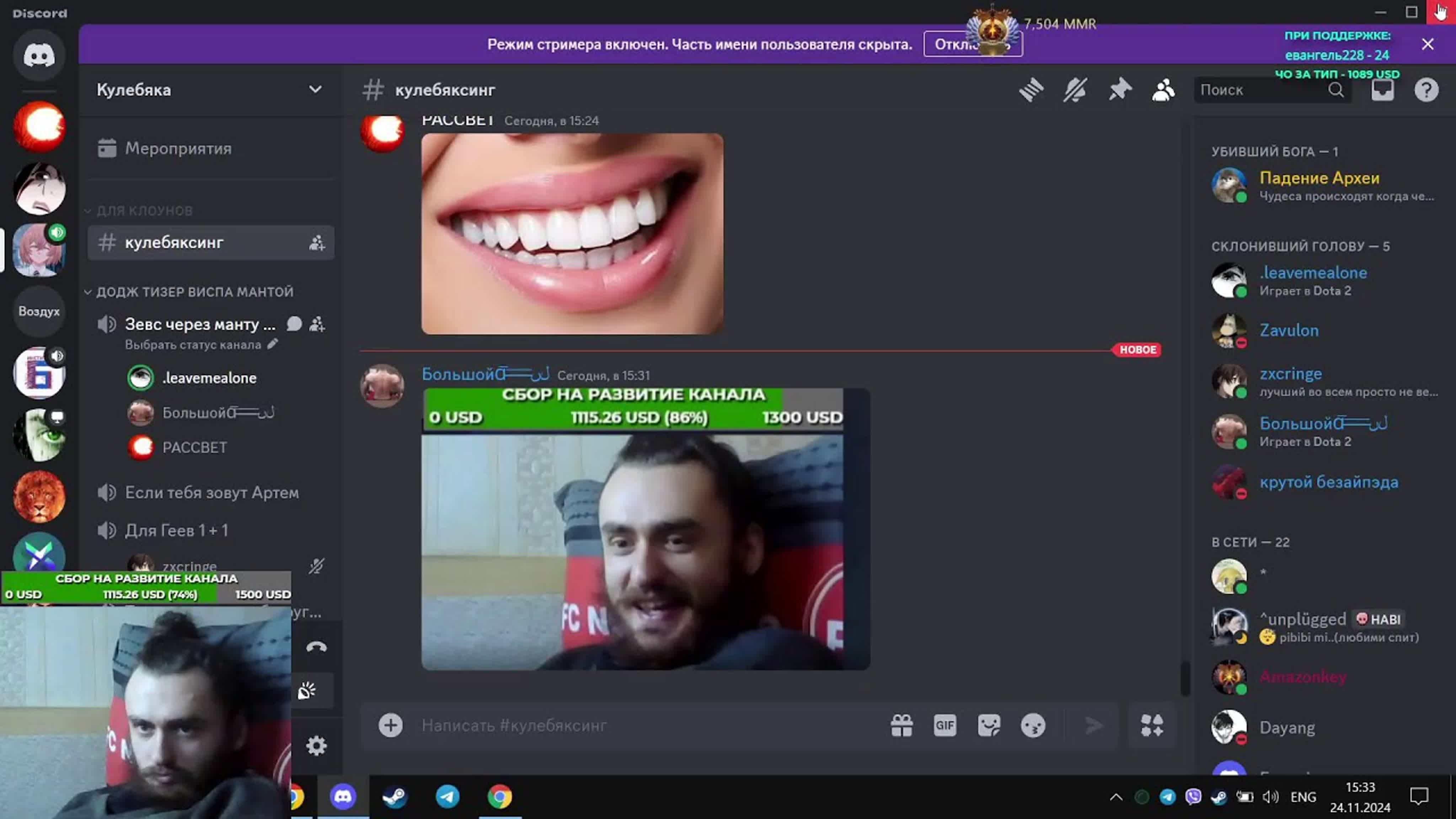Send message arrow button
This screenshot has height=819, width=1456.
point(1094,725)
